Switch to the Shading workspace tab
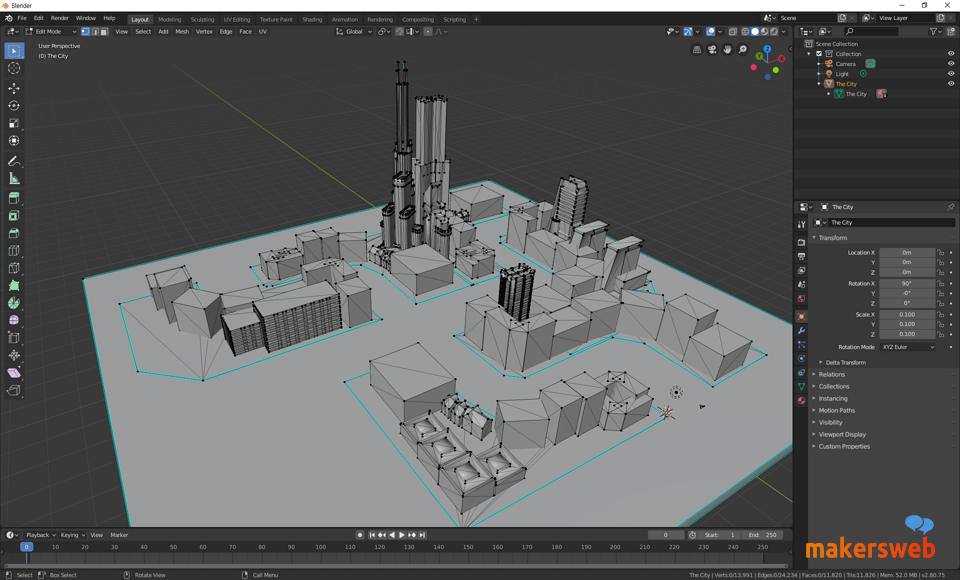The height and width of the screenshot is (580, 960). pos(311,18)
